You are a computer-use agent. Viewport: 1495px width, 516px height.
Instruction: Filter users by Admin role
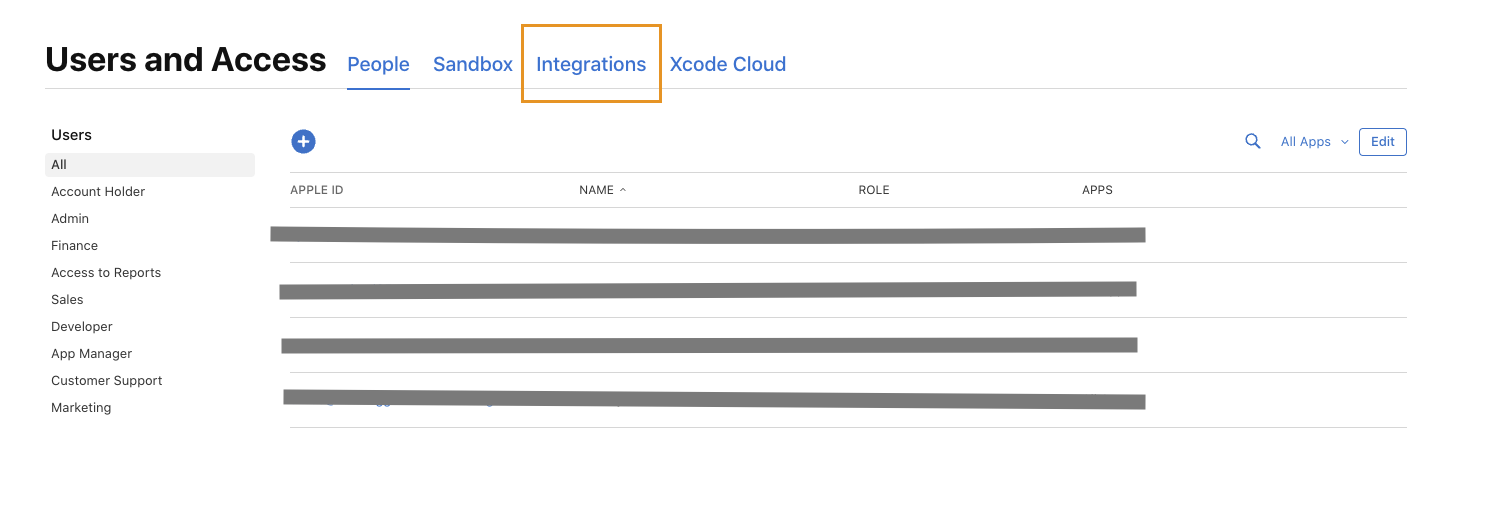tap(70, 219)
